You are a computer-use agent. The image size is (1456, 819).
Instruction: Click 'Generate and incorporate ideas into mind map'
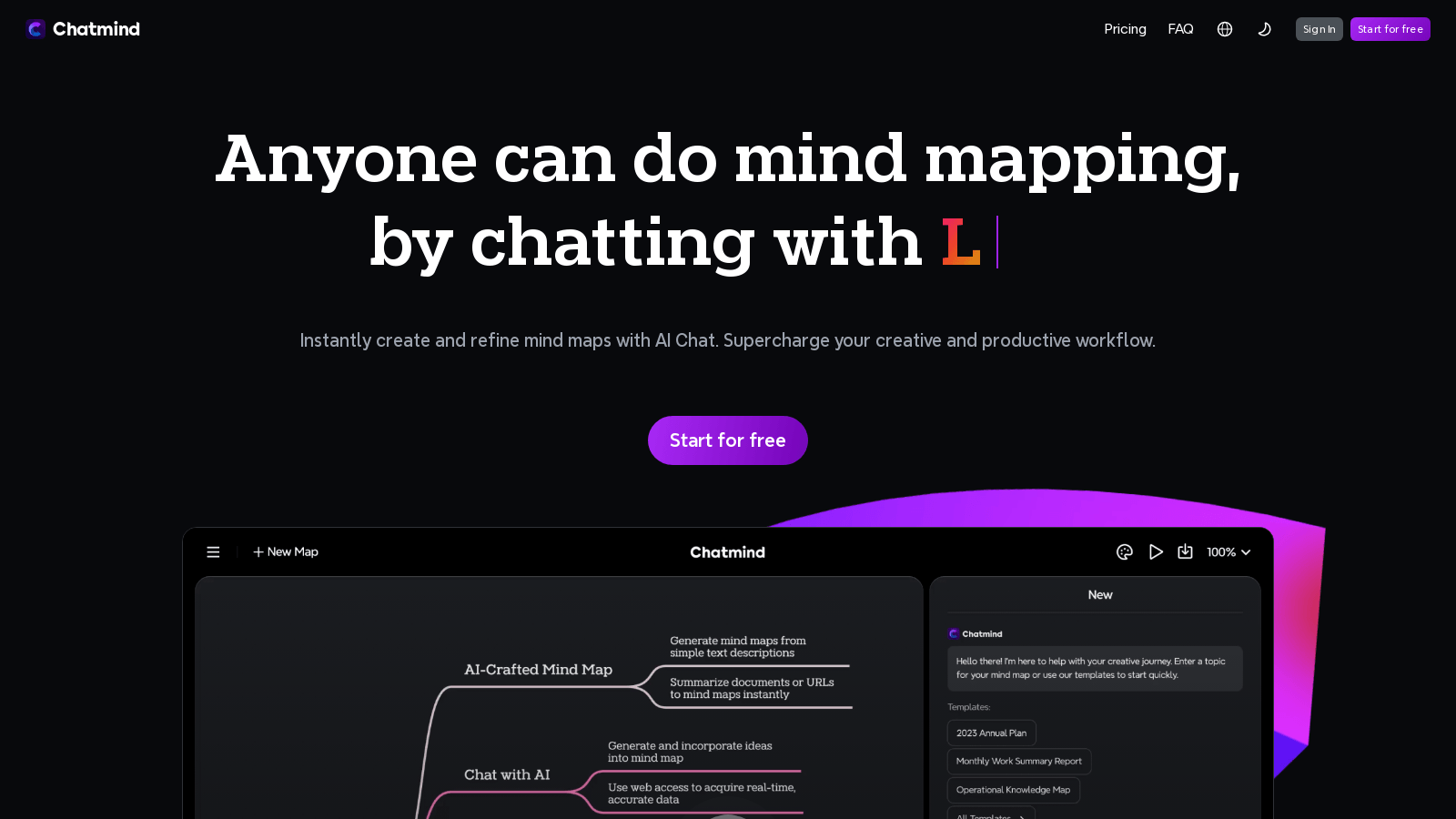click(x=690, y=752)
